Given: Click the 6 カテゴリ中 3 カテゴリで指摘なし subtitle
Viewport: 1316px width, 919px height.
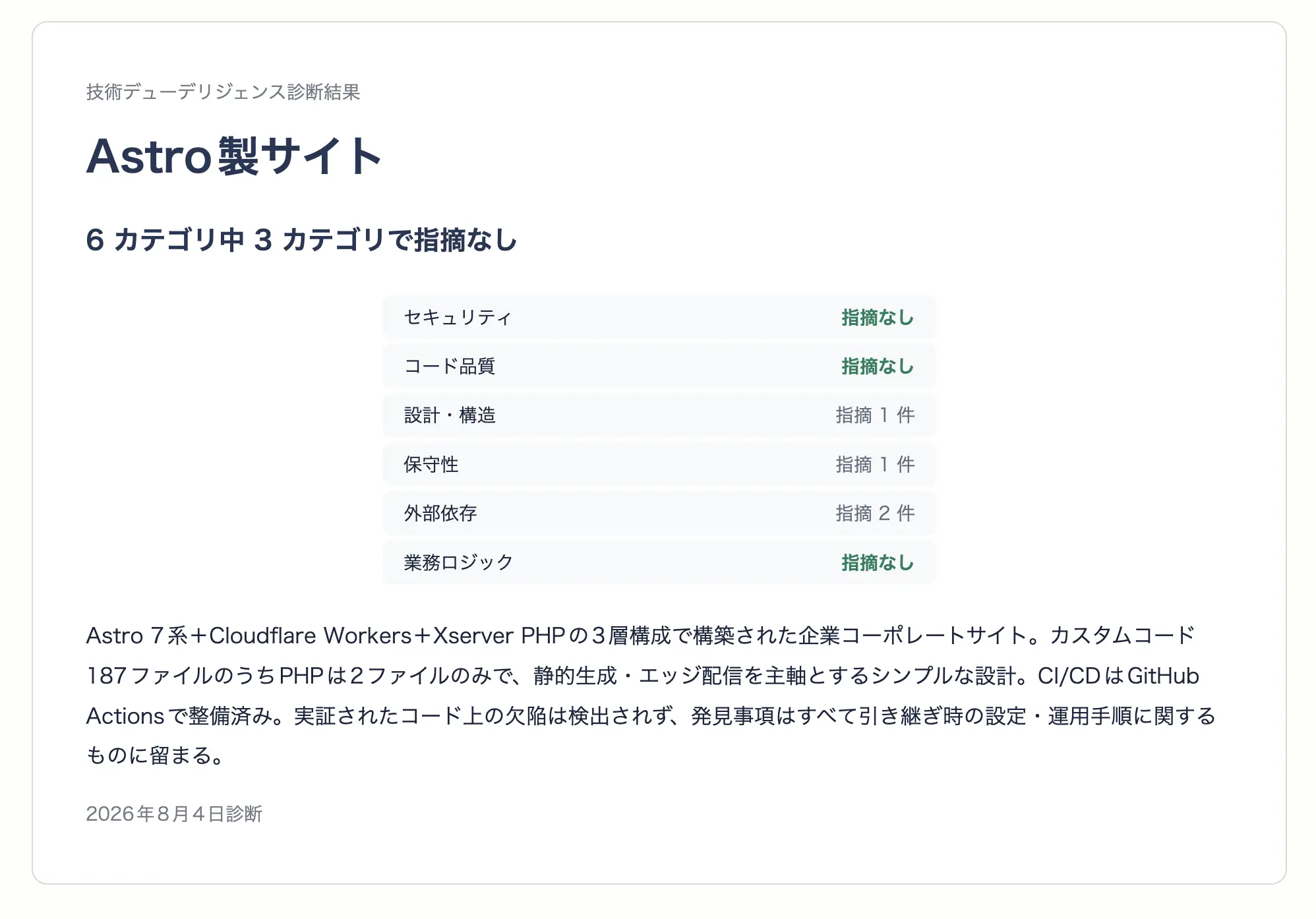Looking at the screenshot, I should pos(301,240).
